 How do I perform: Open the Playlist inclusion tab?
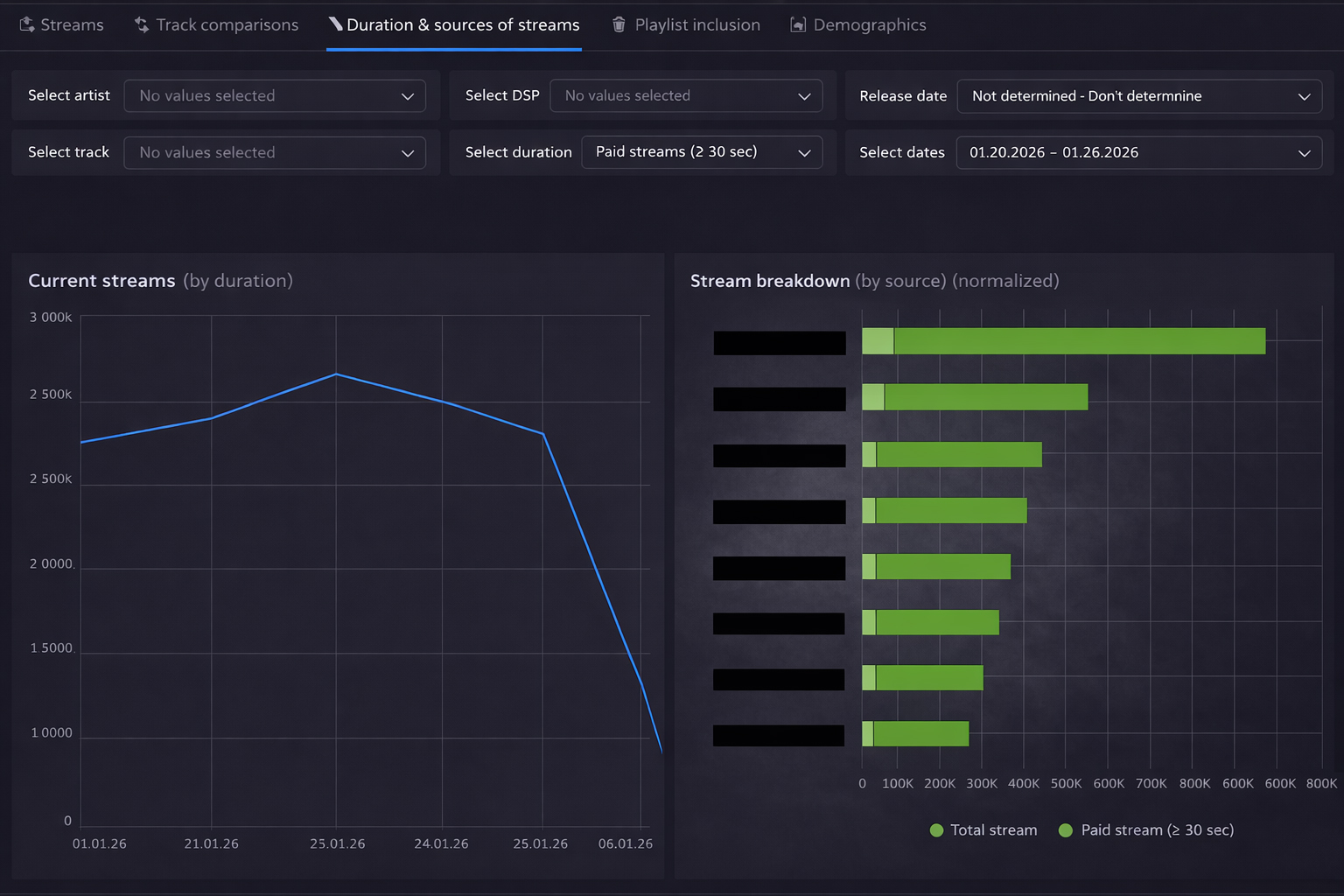[686, 24]
